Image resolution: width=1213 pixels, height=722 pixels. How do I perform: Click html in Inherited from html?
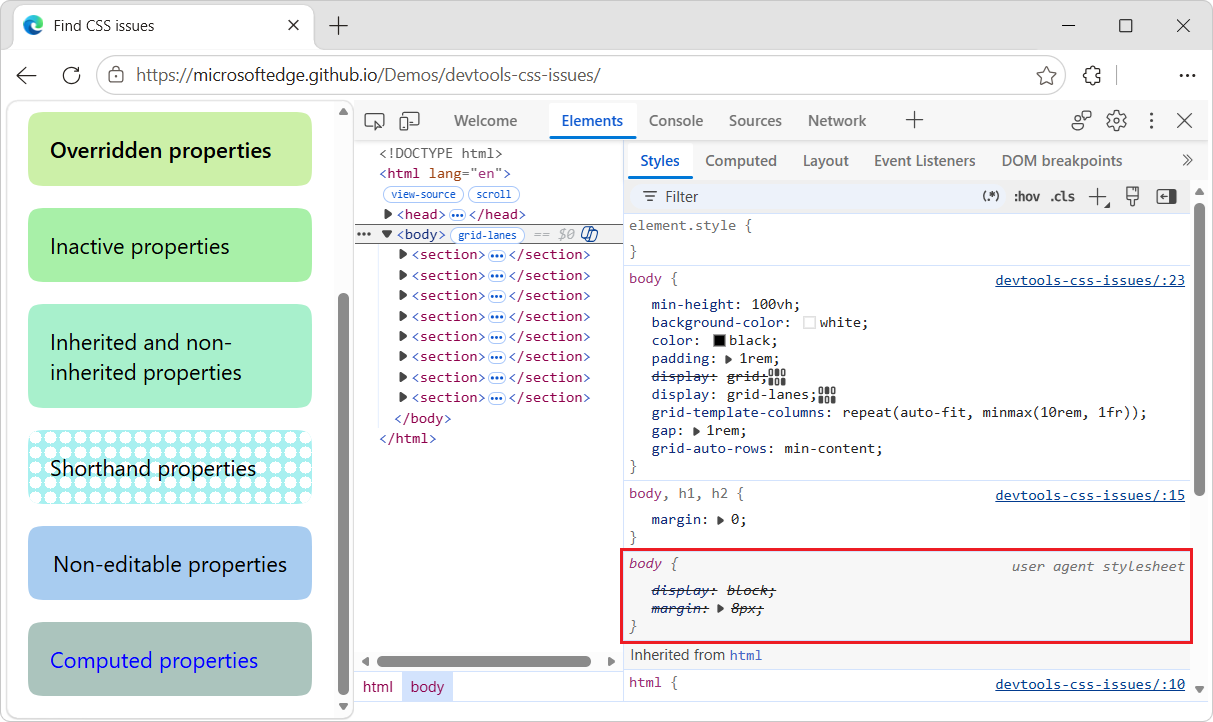746,656
